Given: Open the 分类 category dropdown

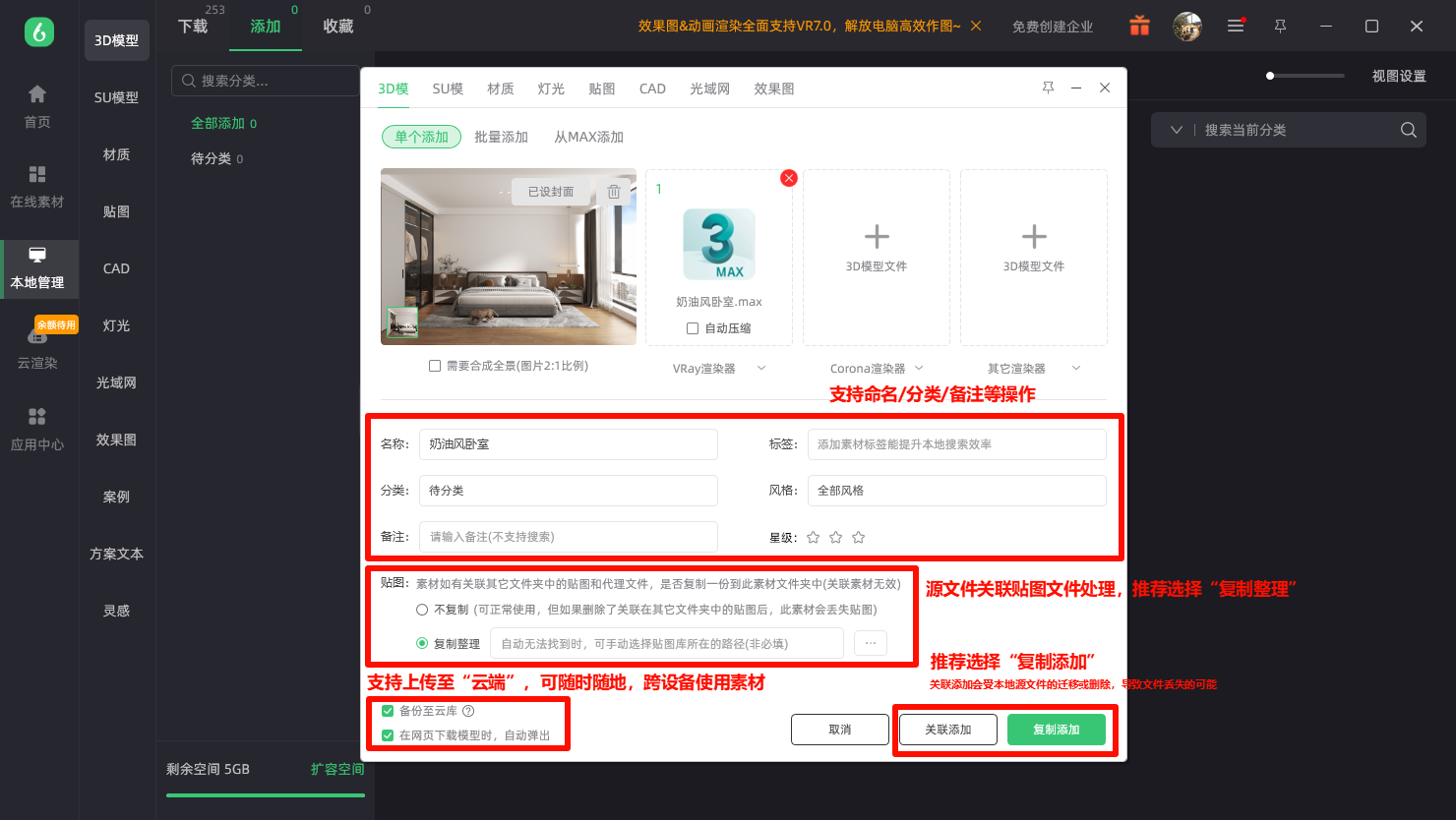Looking at the screenshot, I should coord(569,491).
